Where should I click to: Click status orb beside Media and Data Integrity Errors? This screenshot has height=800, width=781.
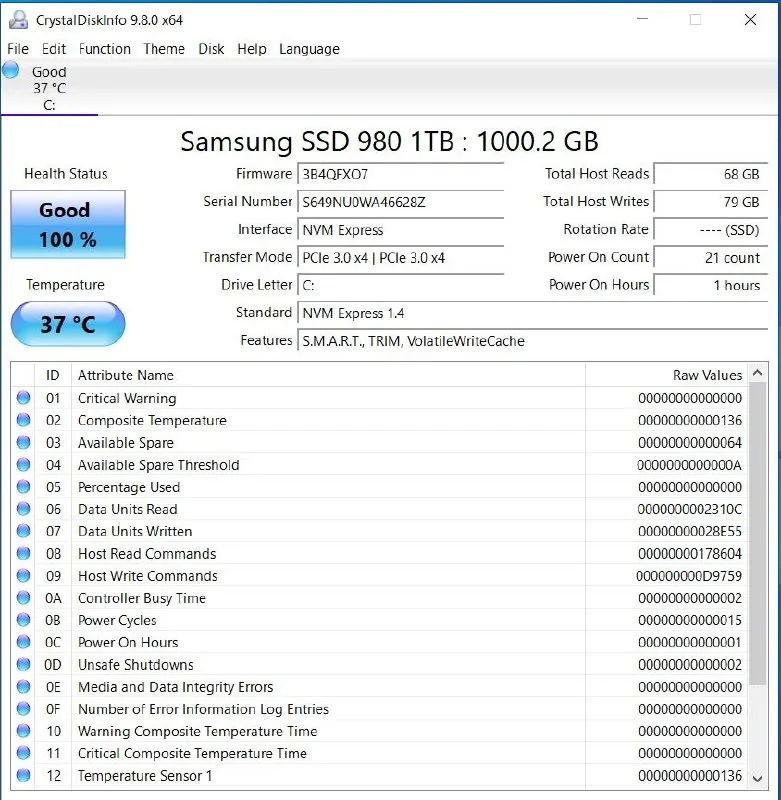[23, 687]
